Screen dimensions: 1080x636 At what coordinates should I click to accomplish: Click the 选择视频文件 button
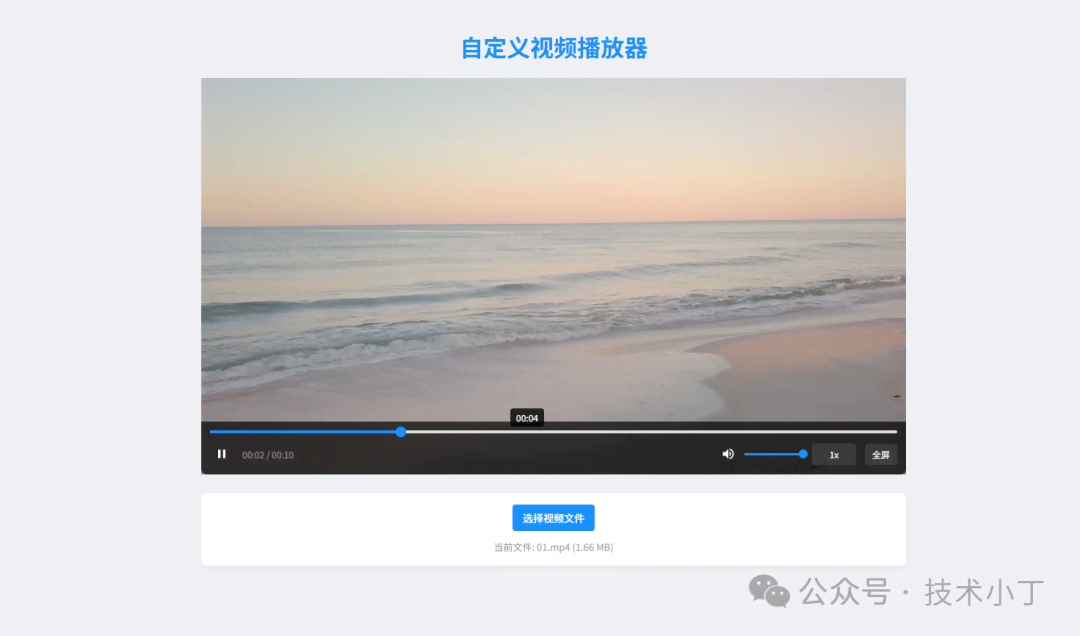[553, 518]
